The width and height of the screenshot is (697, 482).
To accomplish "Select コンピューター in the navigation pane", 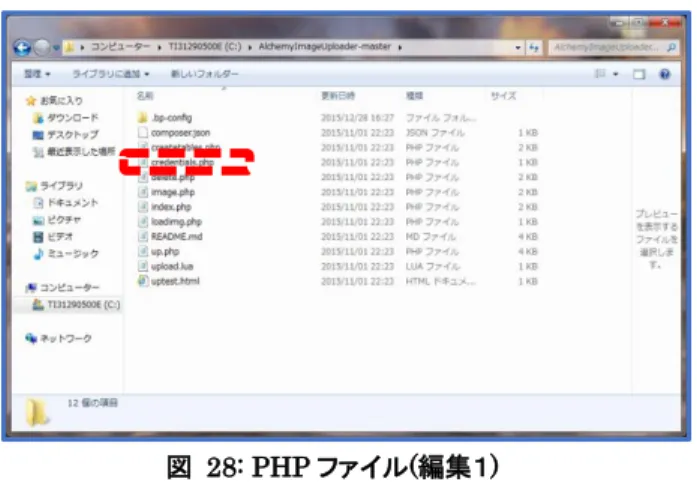I will 70,288.
